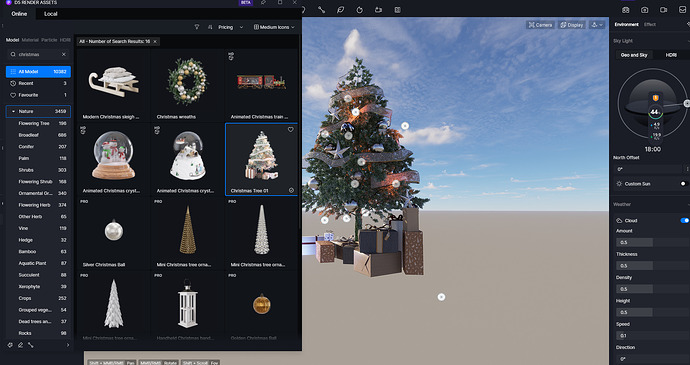Screen dimensions: 690x365
Task: Open the Medium Icons view dropdown
Action: pyautogui.click(x=274, y=27)
